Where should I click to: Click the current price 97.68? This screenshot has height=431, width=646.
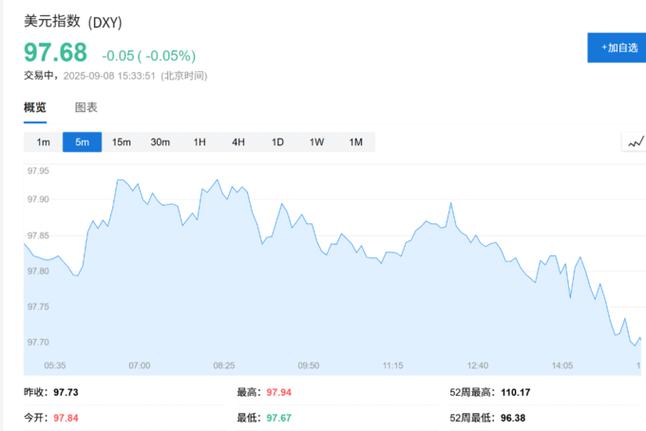(56, 53)
